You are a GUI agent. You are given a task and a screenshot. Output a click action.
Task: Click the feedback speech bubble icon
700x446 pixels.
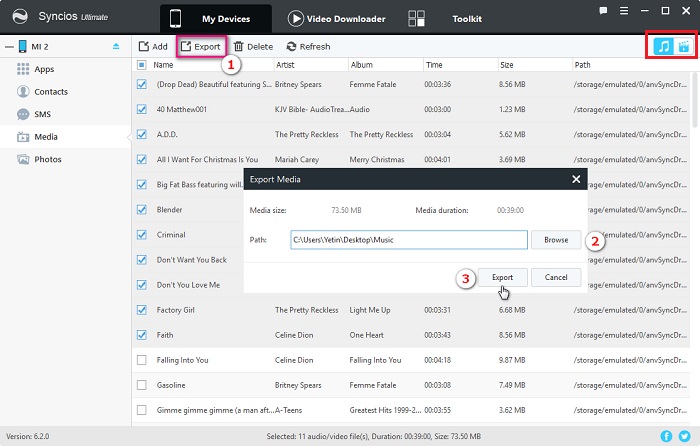[603, 11]
